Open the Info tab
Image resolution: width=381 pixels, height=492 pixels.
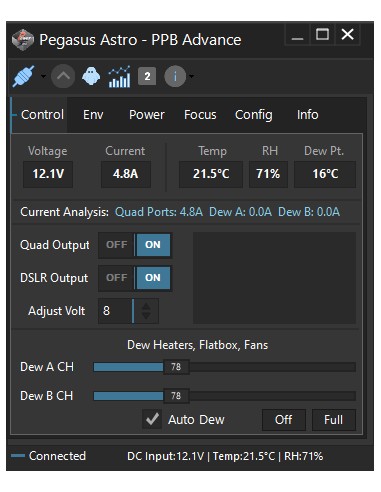tap(307, 115)
